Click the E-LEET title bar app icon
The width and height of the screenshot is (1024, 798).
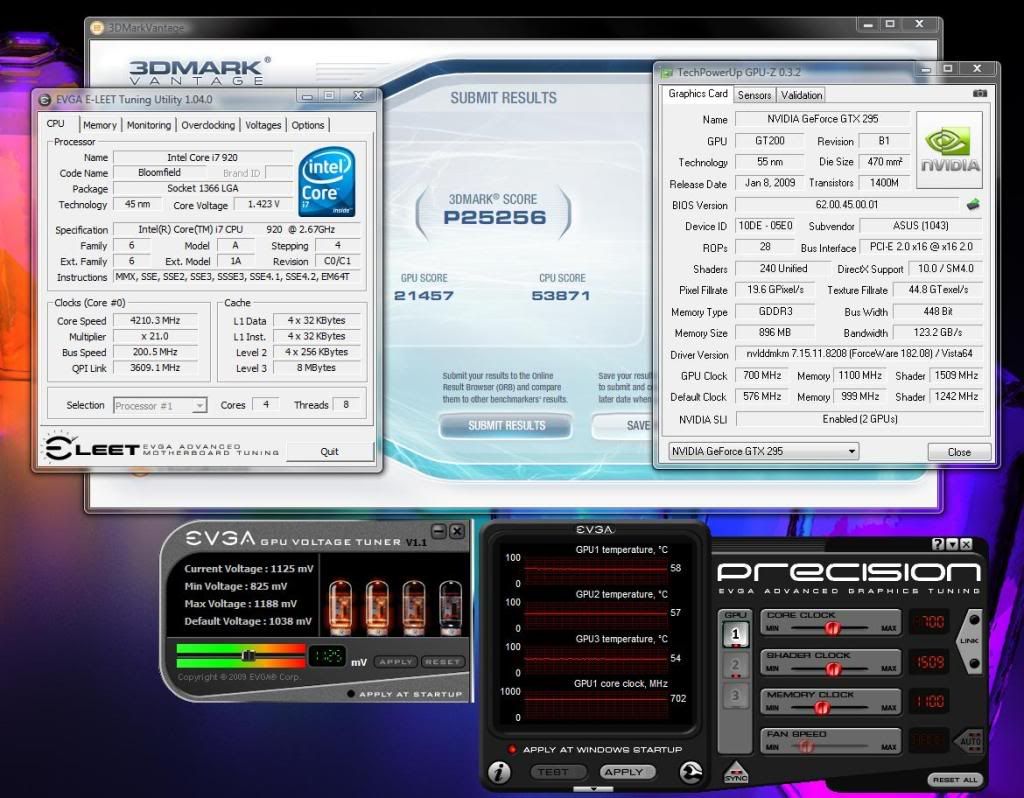[45, 100]
